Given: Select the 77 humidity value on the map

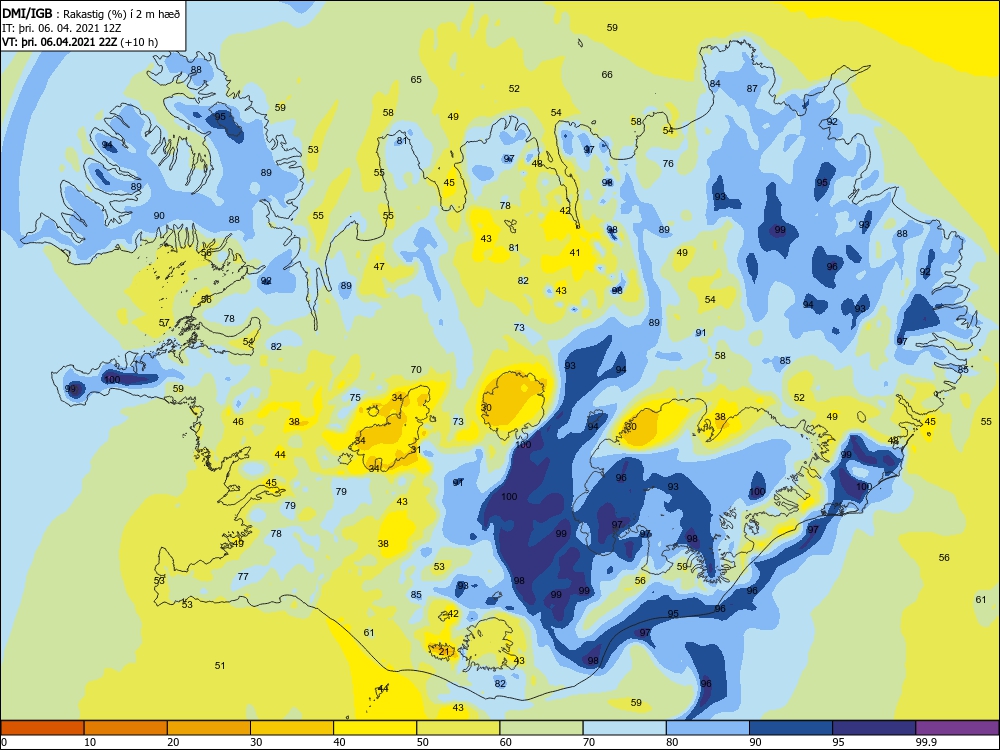Looking at the screenshot, I should pyautogui.click(x=243, y=577).
